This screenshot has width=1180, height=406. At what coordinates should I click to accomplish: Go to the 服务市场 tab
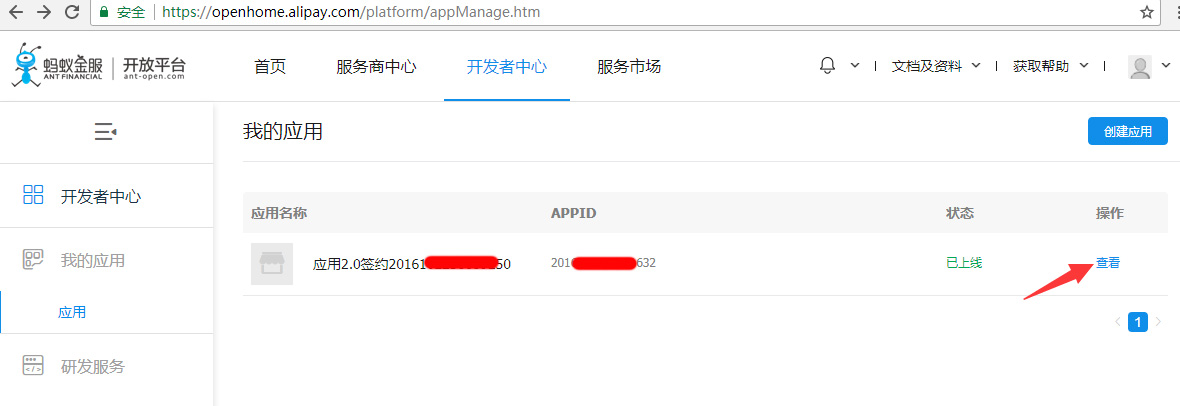(x=628, y=67)
